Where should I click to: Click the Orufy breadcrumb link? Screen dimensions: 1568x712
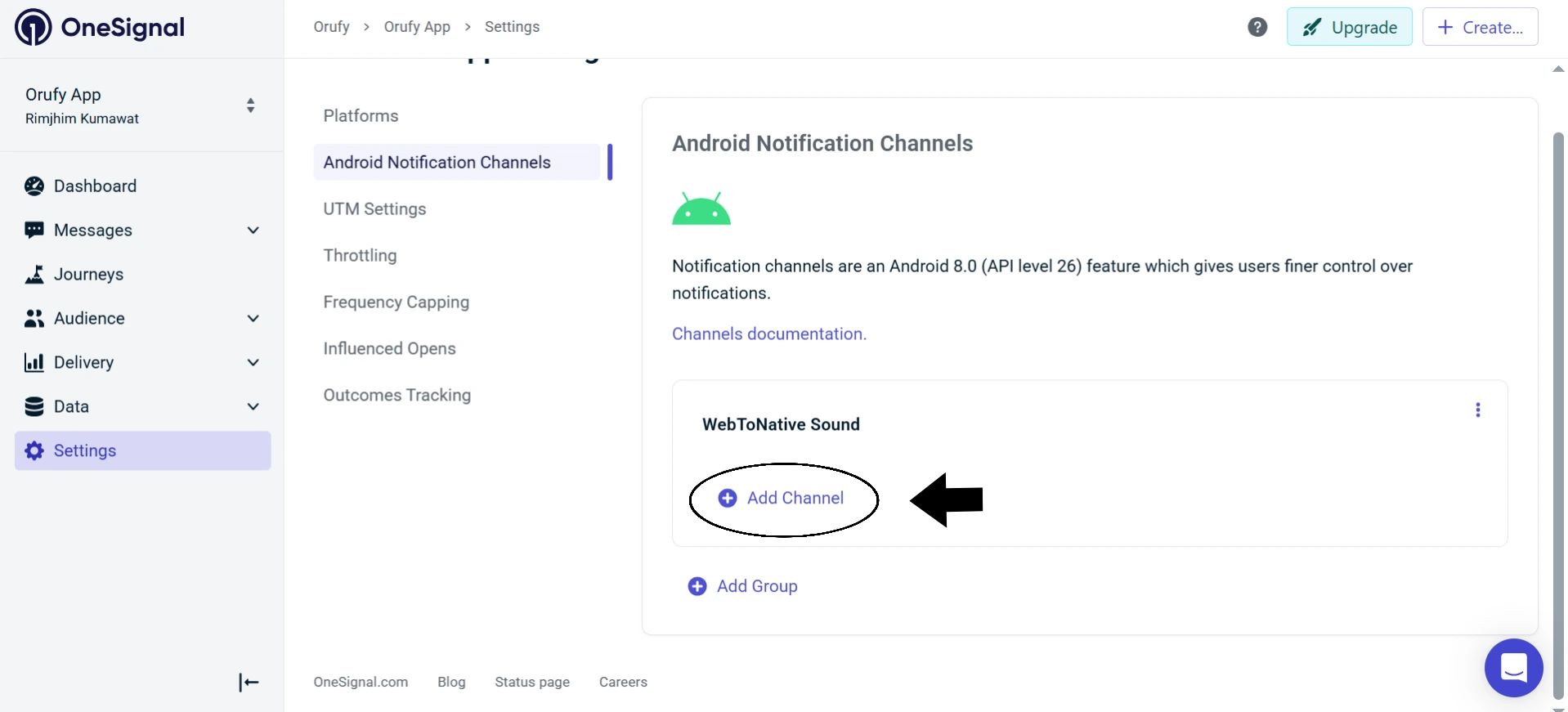pyautogui.click(x=331, y=27)
